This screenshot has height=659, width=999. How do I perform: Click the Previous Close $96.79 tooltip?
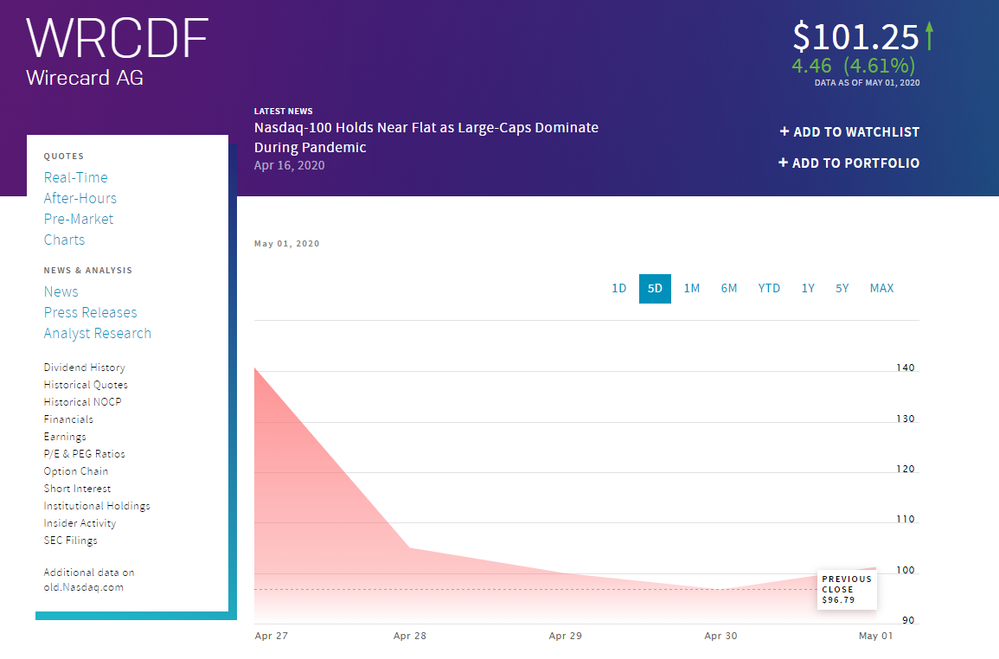pyautogui.click(x=846, y=588)
